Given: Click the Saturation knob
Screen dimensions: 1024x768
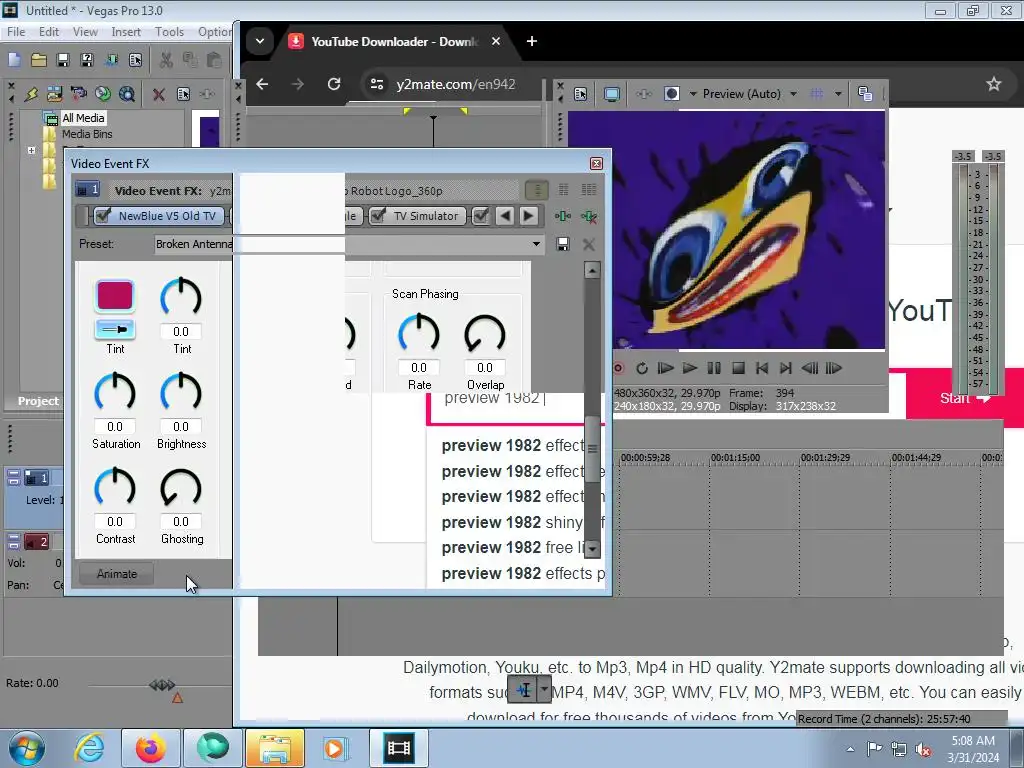Looking at the screenshot, I should pyautogui.click(x=115, y=392).
